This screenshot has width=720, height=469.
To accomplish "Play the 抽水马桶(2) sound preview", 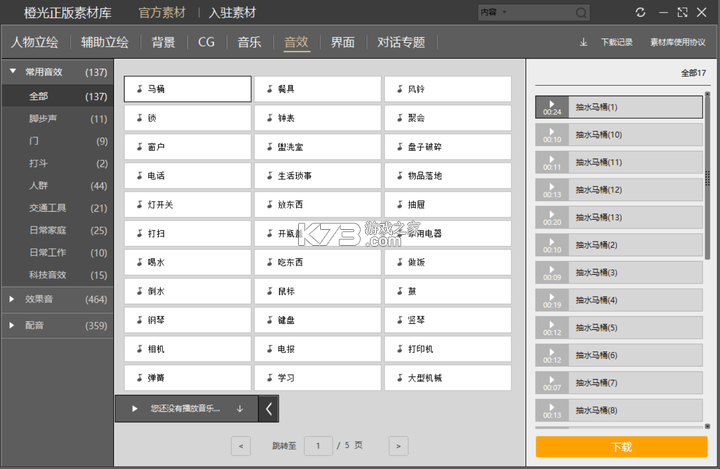I will [552, 245].
